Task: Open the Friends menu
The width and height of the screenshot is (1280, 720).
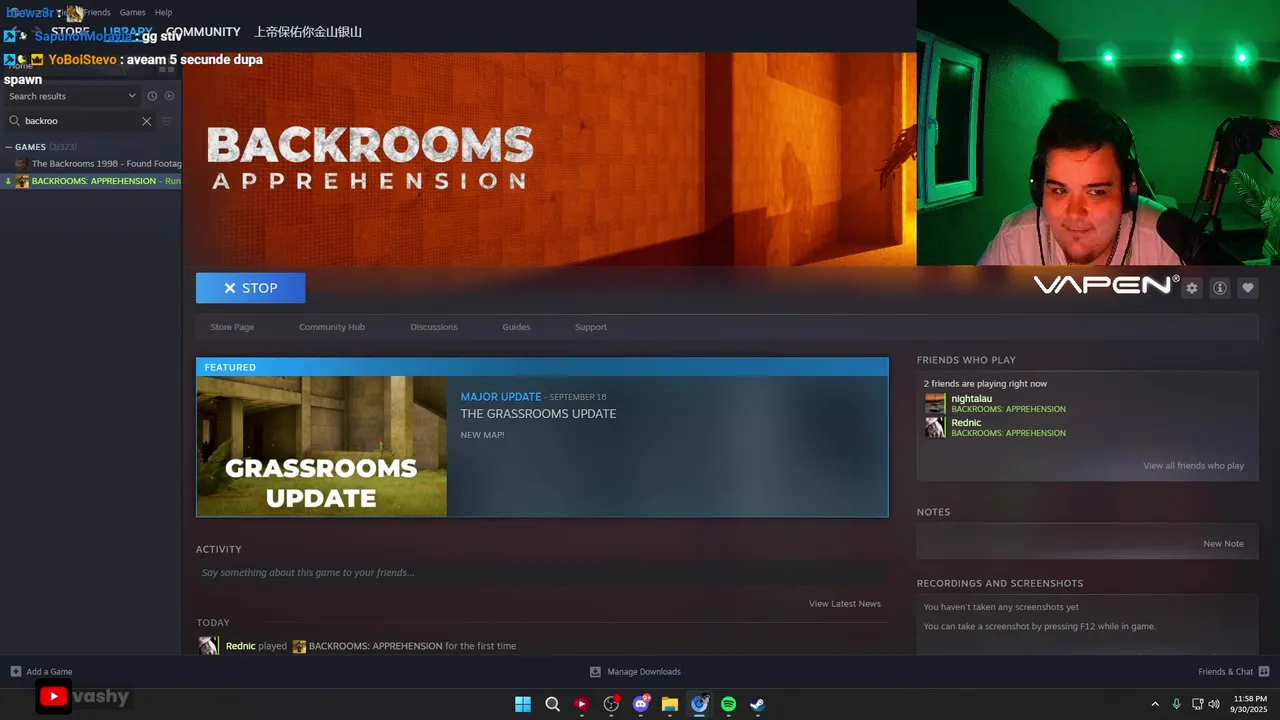Action: click(97, 12)
